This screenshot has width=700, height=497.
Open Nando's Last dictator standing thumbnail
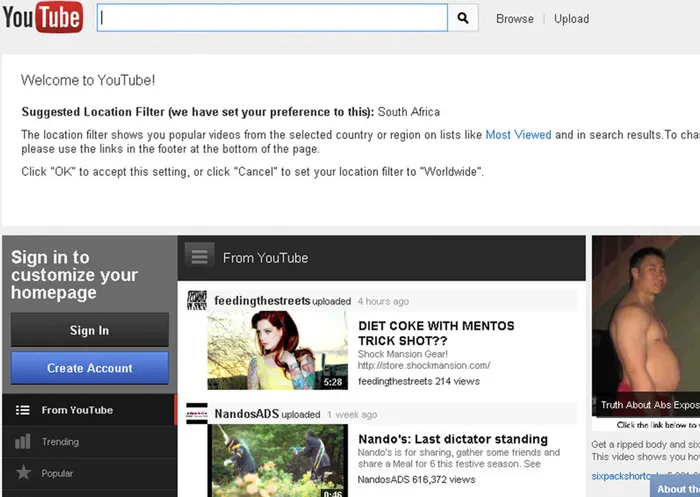(278, 461)
